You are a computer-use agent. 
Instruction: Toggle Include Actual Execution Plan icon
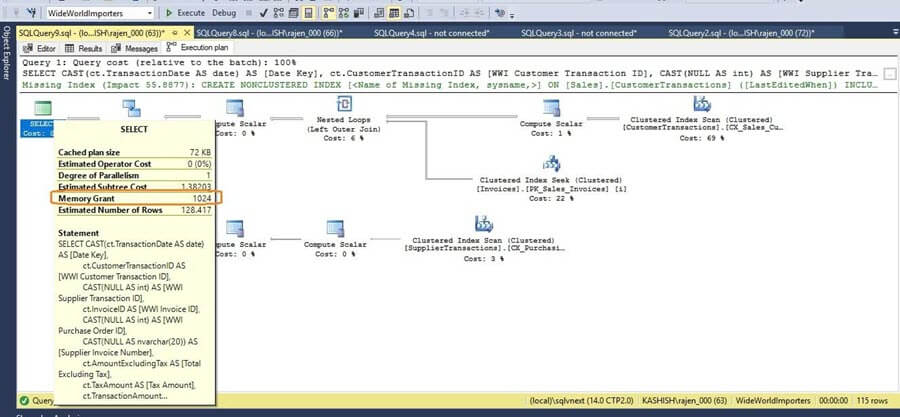click(329, 13)
